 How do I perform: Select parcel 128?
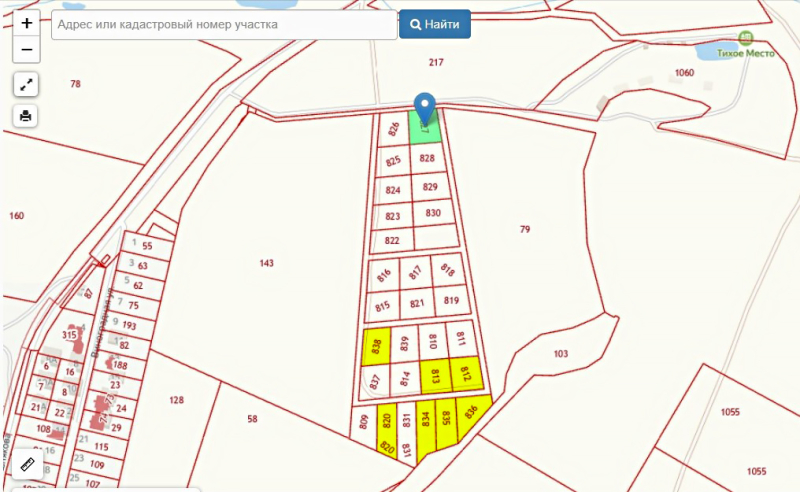click(177, 400)
